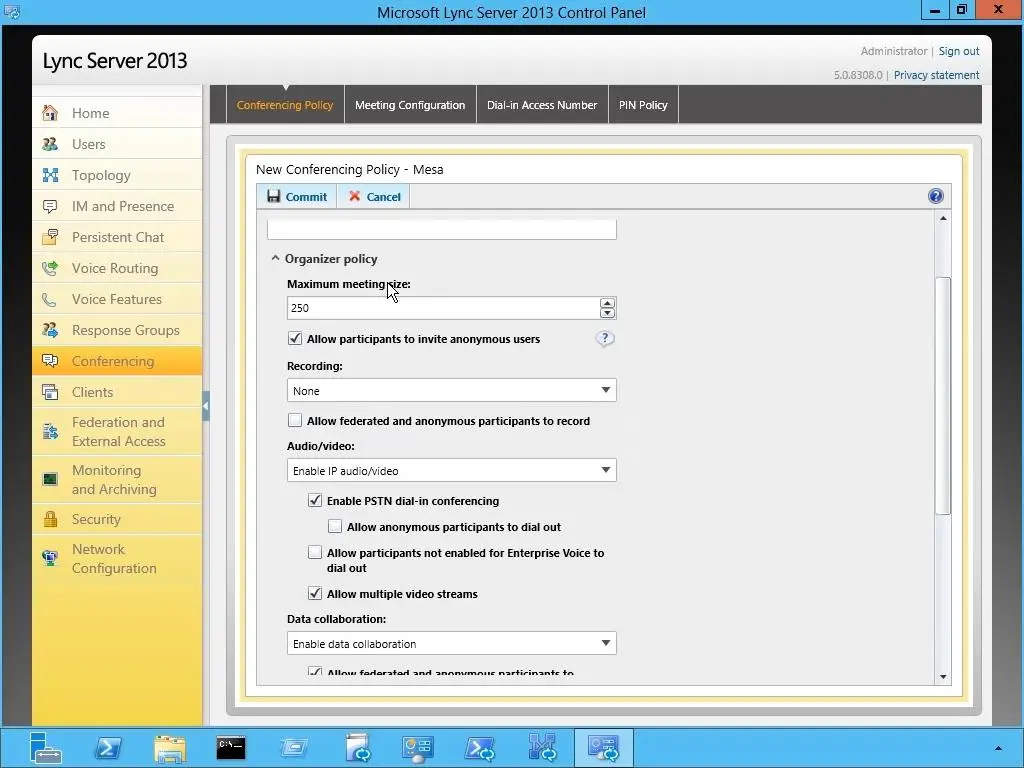1024x768 pixels.
Task: Click the Voice Routing phone icon
Action: point(50,268)
